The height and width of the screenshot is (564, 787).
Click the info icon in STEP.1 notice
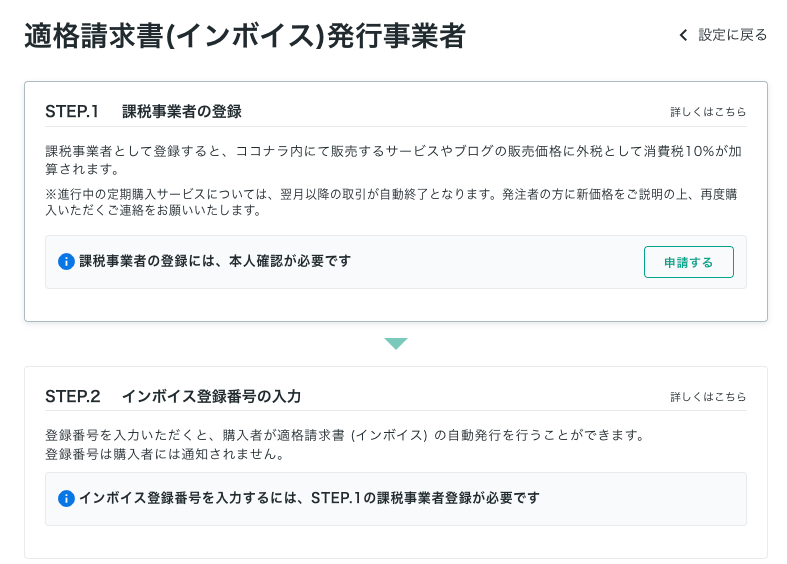[67, 262]
